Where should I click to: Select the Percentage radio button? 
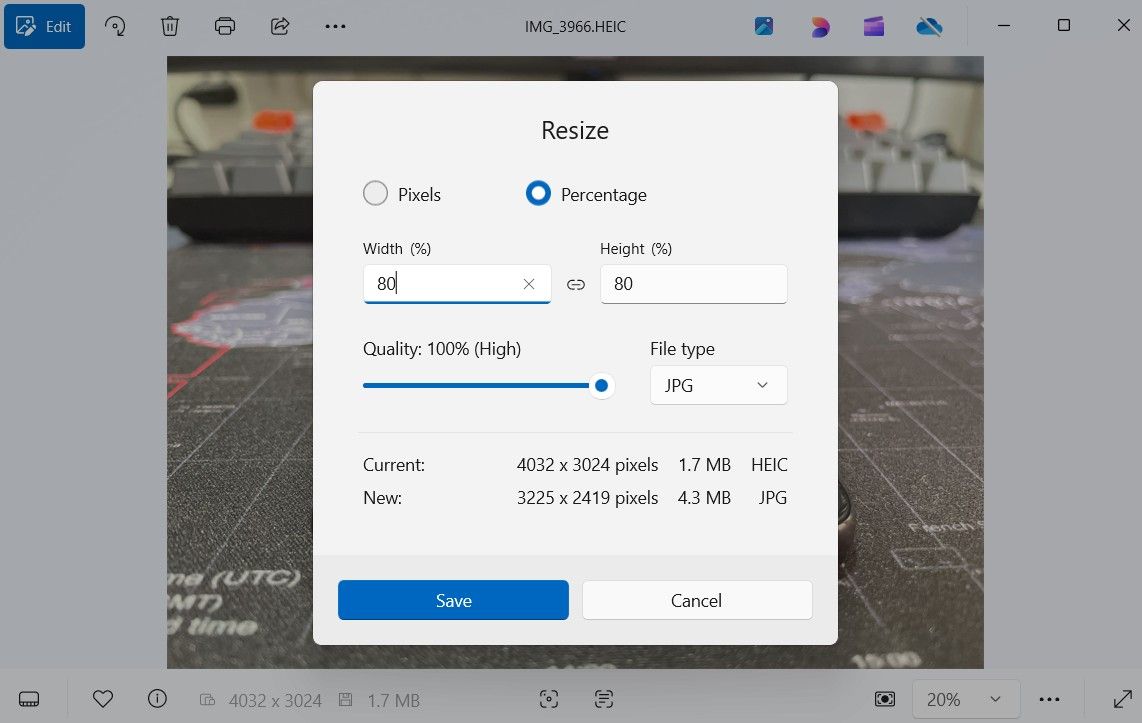pyautogui.click(x=538, y=194)
